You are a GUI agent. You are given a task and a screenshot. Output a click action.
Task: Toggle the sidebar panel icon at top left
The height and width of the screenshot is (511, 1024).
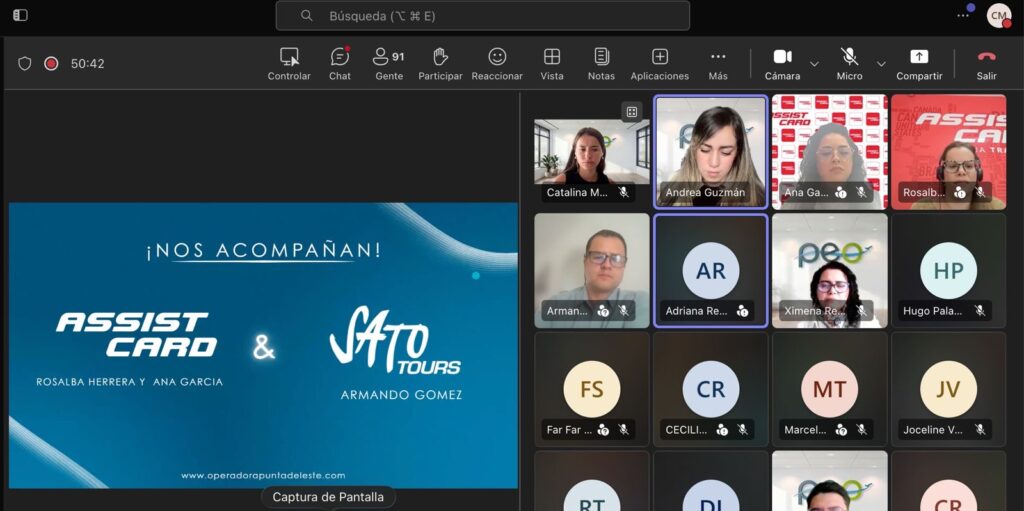pyautogui.click(x=20, y=15)
